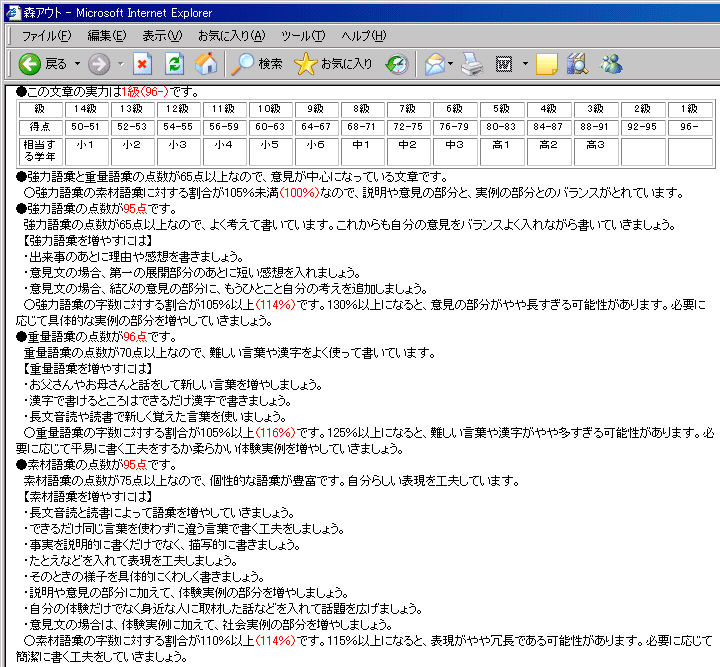The height and width of the screenshot is (667, 720).
Task: Click the Mail envelope icon
Action: (435, 64)
